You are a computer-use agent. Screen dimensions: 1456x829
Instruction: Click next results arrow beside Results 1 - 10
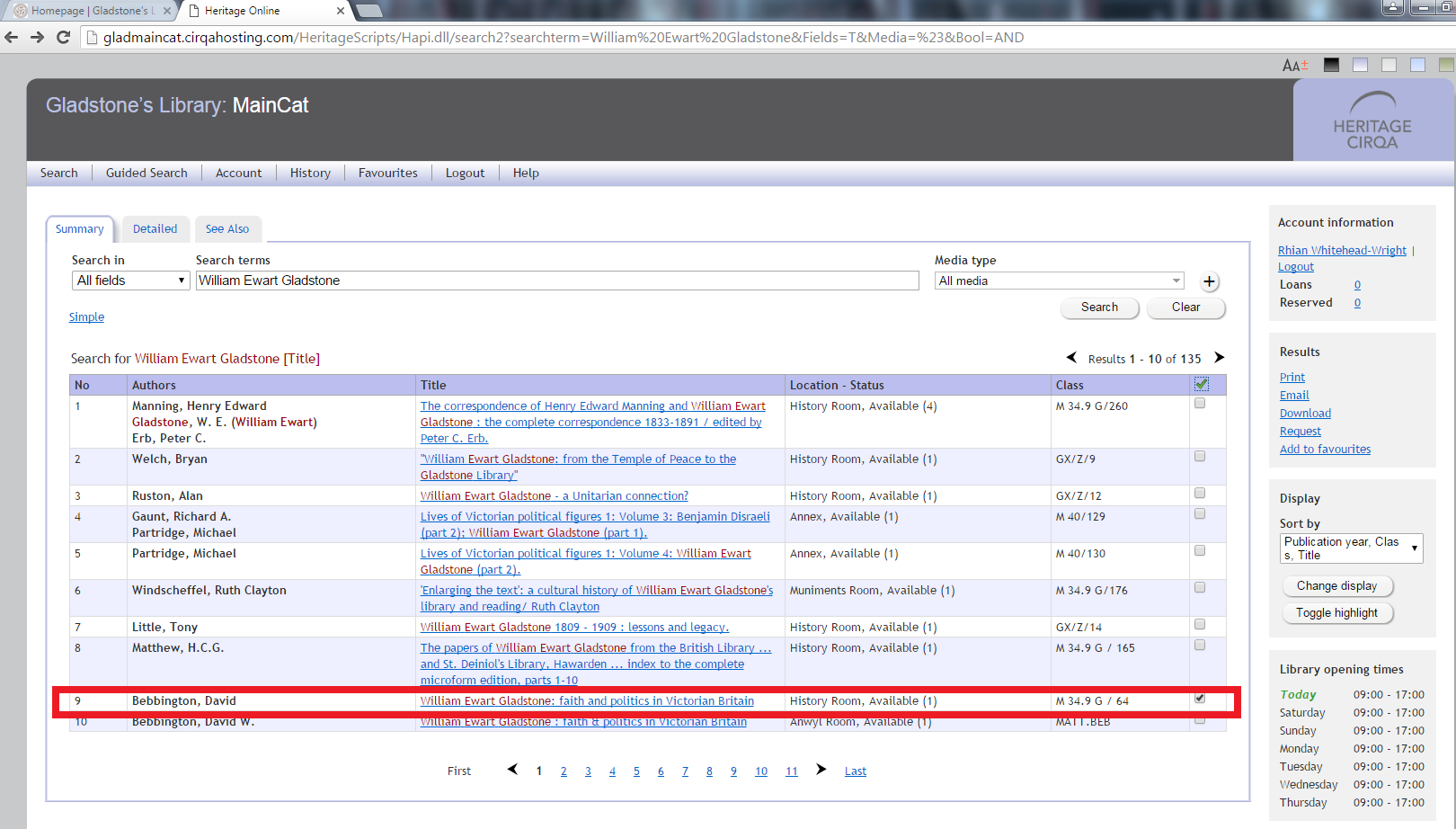[x=1219, y=358]
